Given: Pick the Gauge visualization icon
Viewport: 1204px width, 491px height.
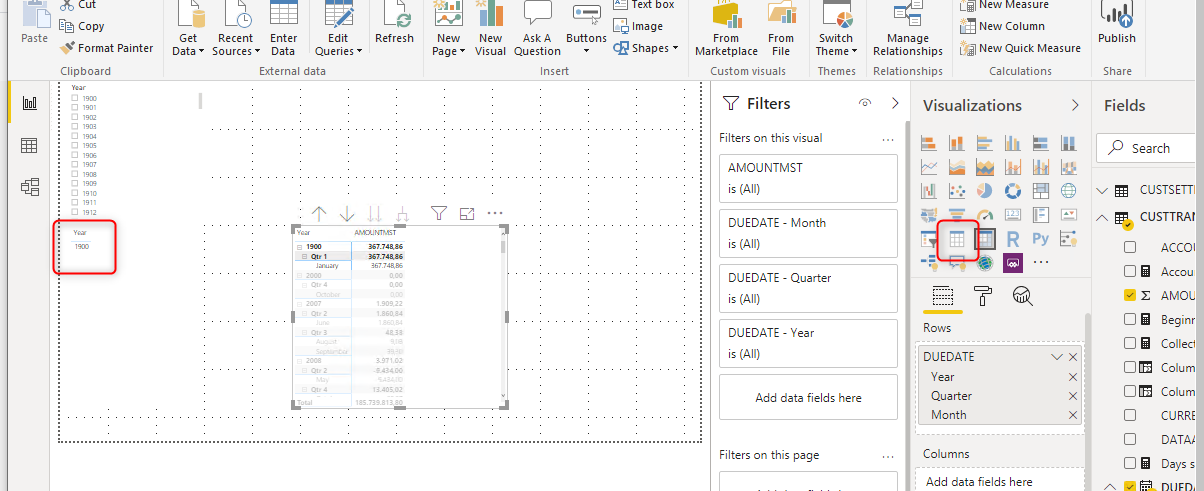Looking at the screenshot, I should pos(985,214).
